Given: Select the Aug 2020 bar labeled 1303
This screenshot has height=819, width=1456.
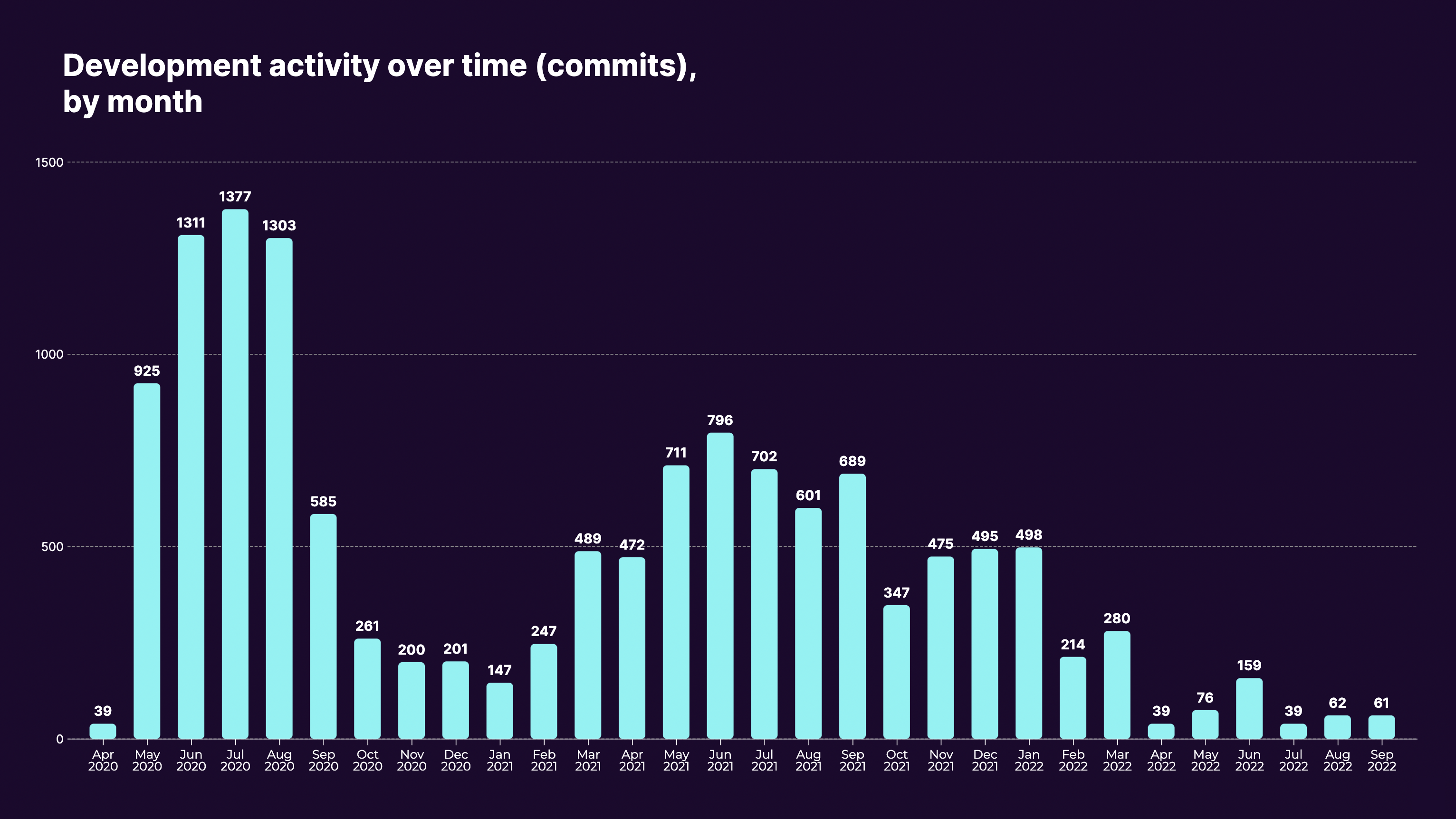Looking at the screenshot, I should [x=278, y=488].
